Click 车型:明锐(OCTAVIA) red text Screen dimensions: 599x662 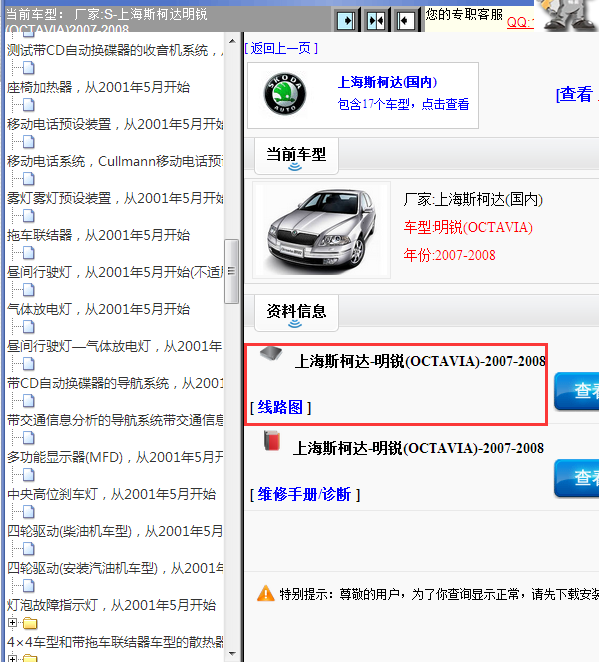click(x=468, y=227)
